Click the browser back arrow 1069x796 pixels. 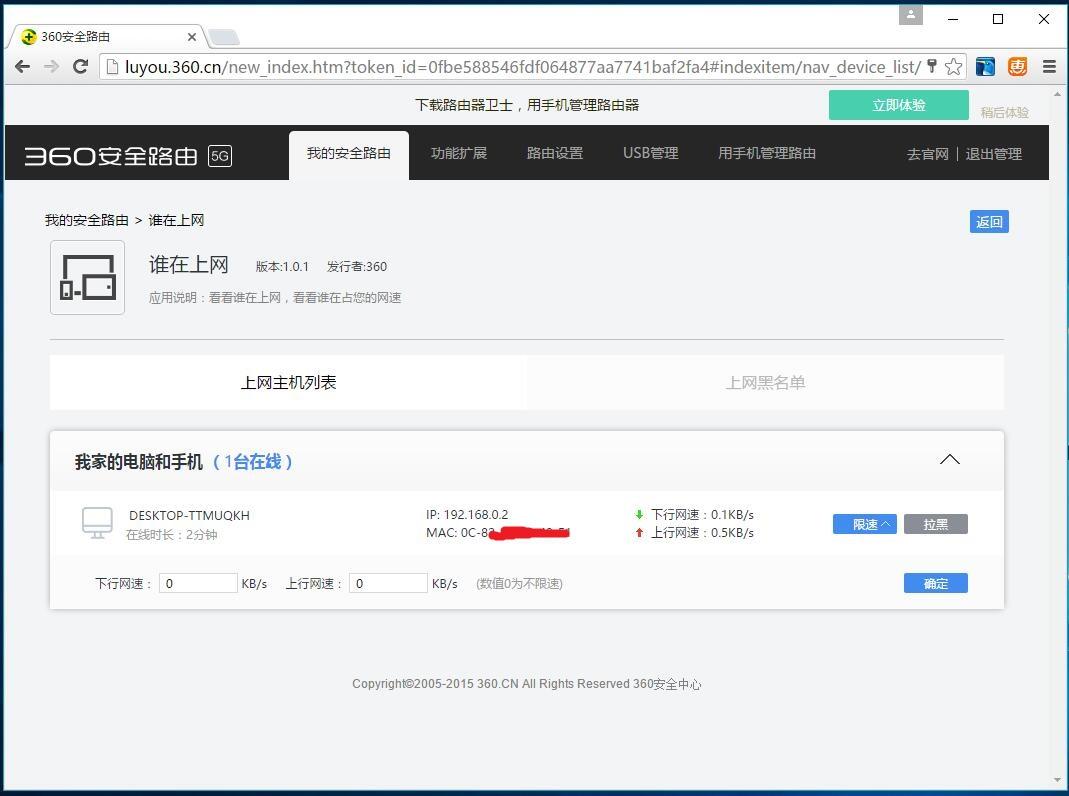coord(22,67)
